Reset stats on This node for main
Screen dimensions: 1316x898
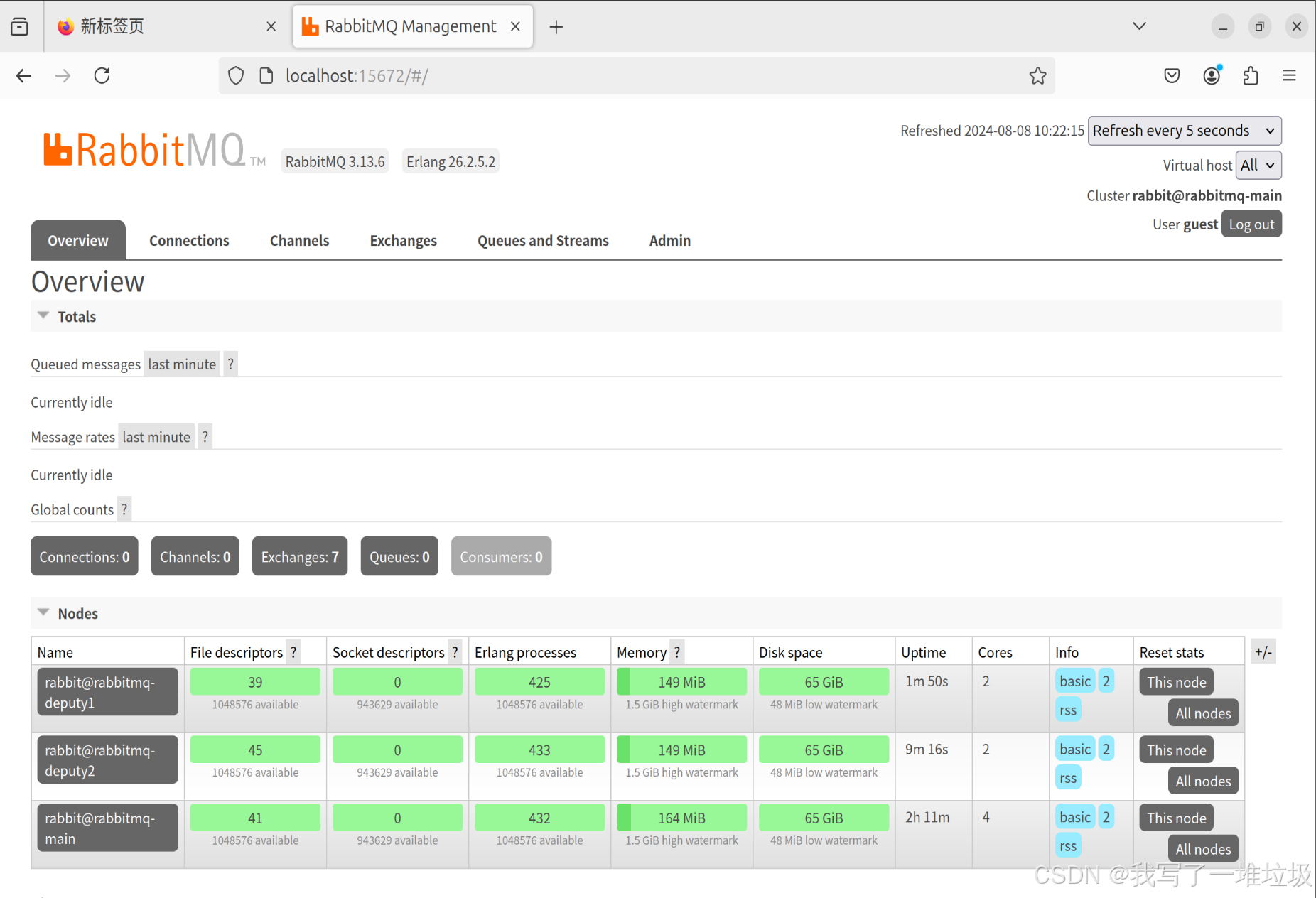pyautogui.click(x=1176, y=818)
